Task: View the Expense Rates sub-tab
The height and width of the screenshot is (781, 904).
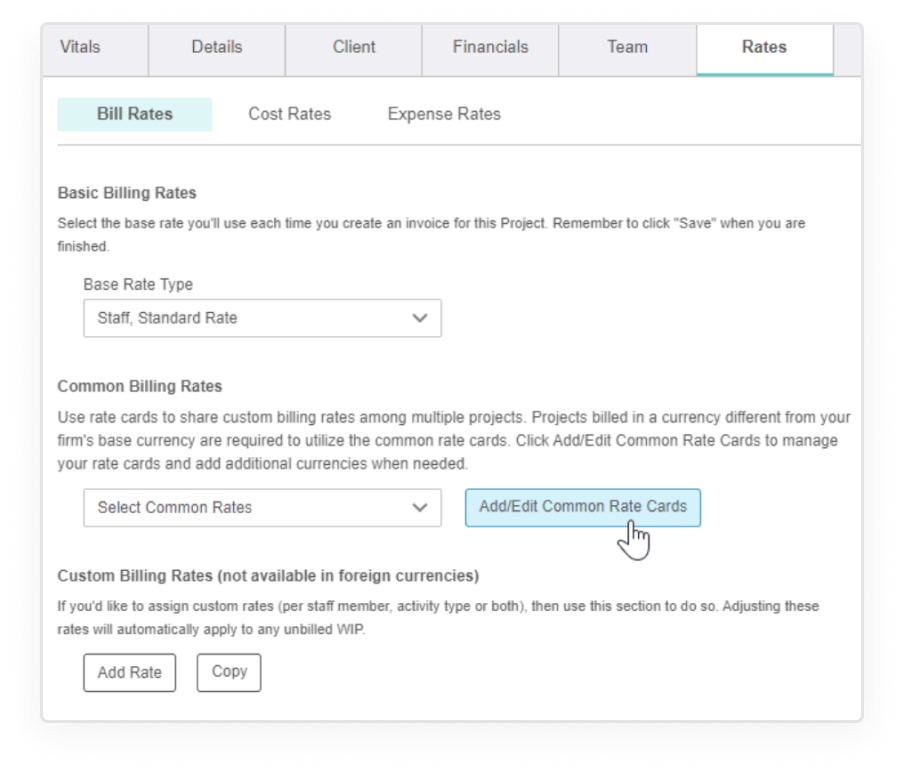Action: (x=444, y=114)
